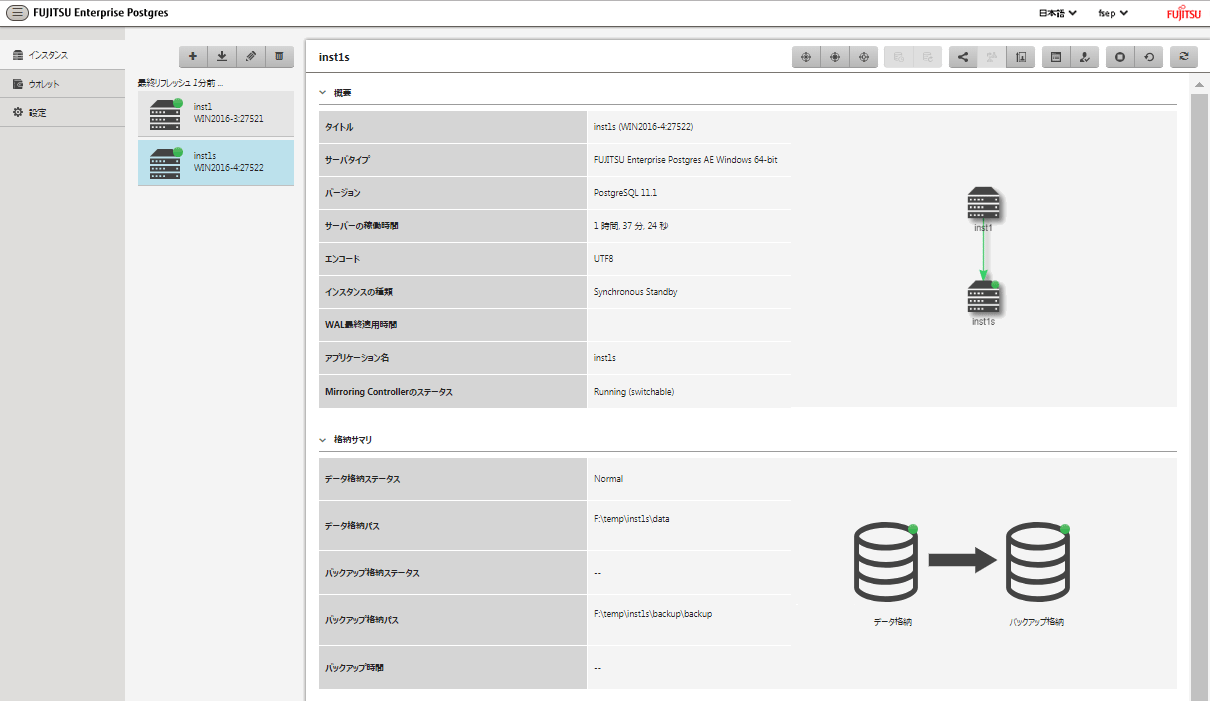
Task: Click the 'バックアップ格納ステータス' row label
Action: (x=372, y=573)
